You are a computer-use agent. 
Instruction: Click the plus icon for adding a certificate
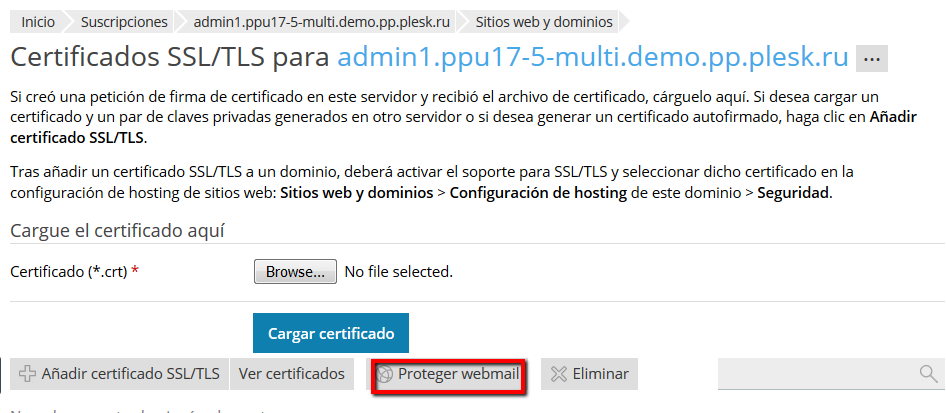(28, 374)
